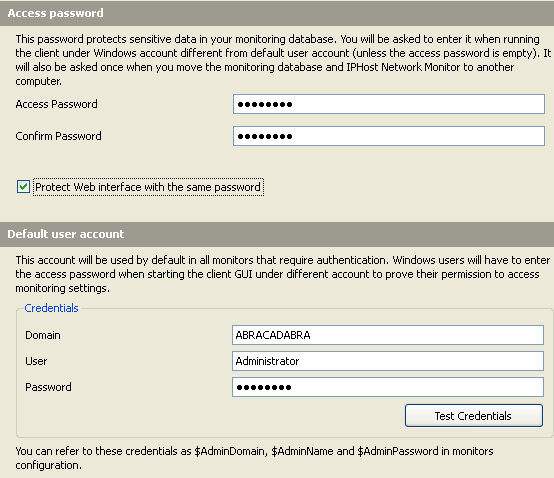This screenshot has height=478, width=554.
Task: Click the 'Password' label in Credentials group
Action: click(x=48, y=387)
